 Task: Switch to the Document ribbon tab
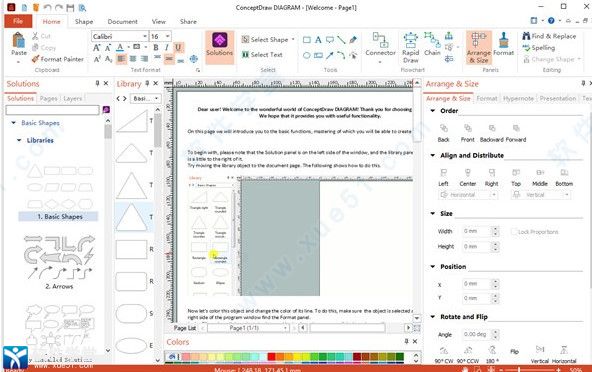click(x=123, y=22)
